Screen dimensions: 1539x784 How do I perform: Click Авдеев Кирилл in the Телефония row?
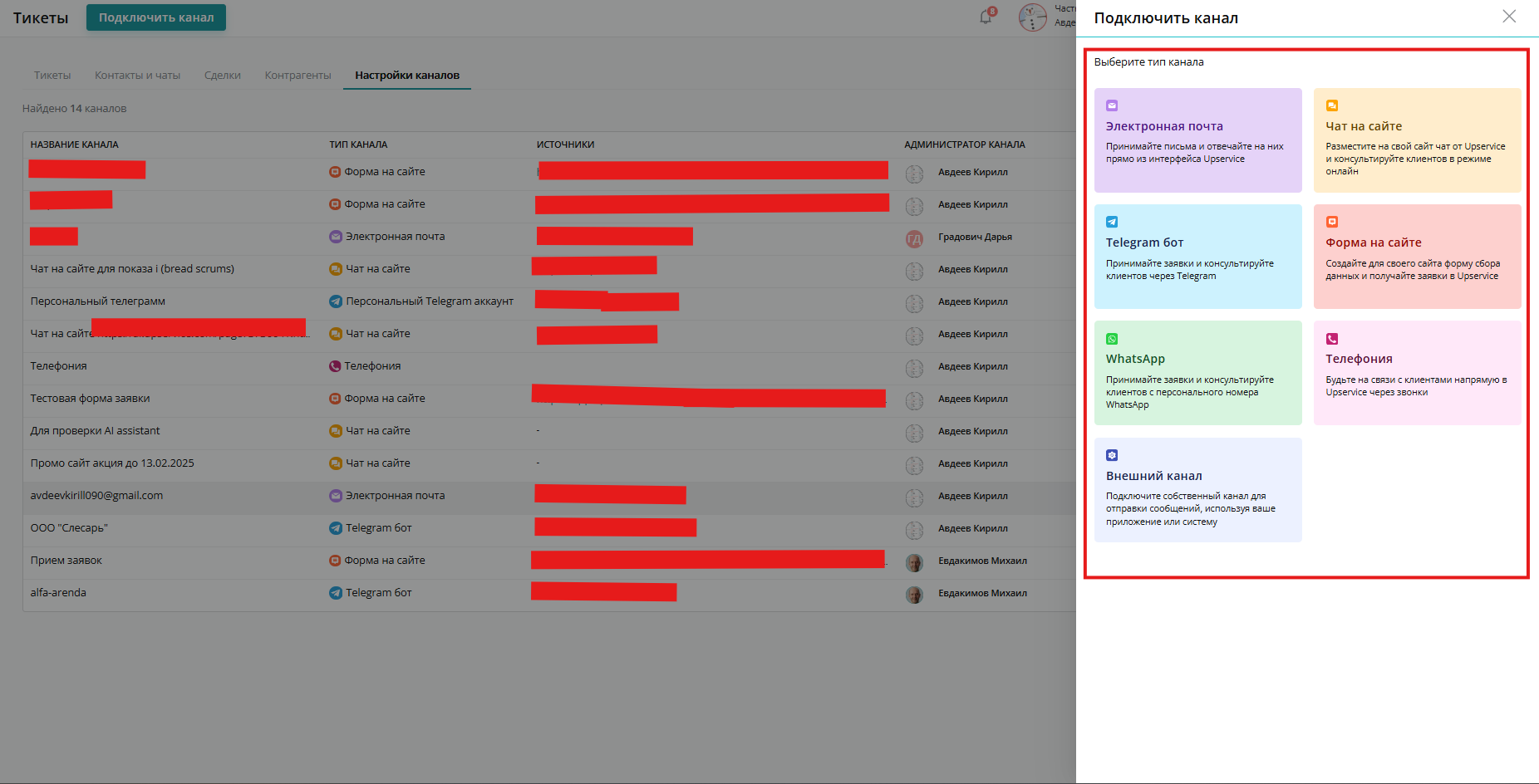tap(973, 366)
